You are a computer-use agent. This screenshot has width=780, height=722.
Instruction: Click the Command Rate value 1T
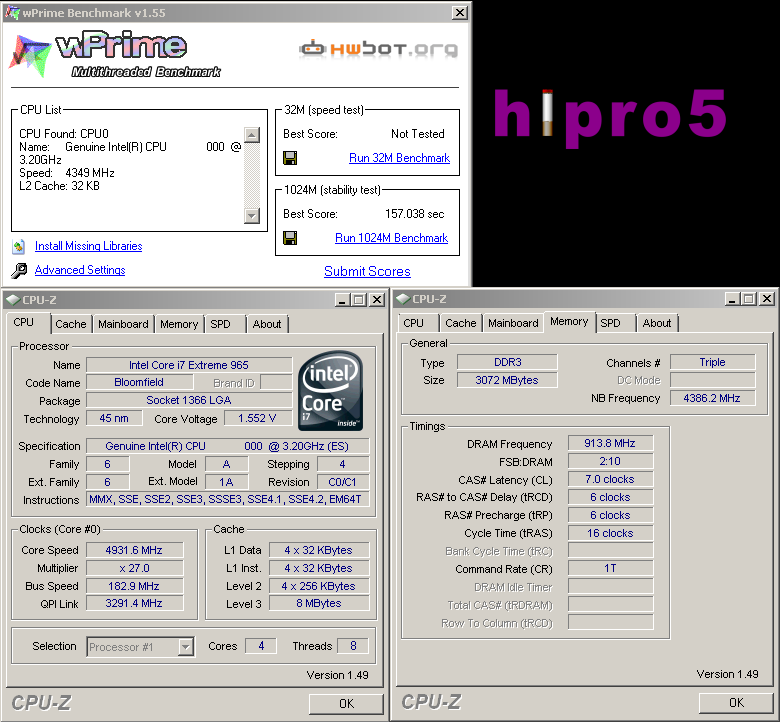click(x=610, y=568)
